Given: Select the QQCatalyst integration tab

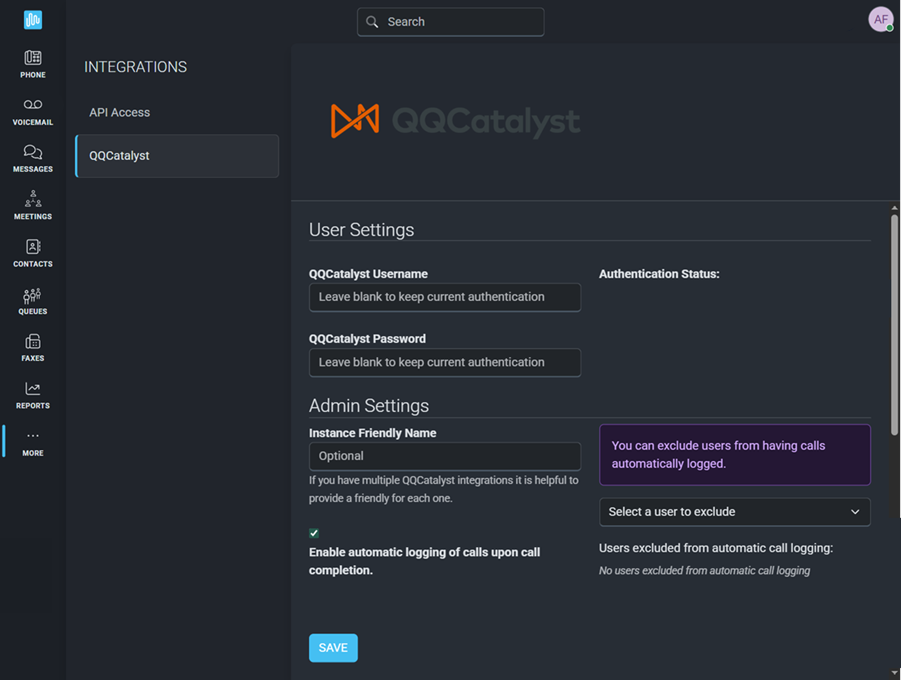Looking at the screenshot, I should click(176, 156).
